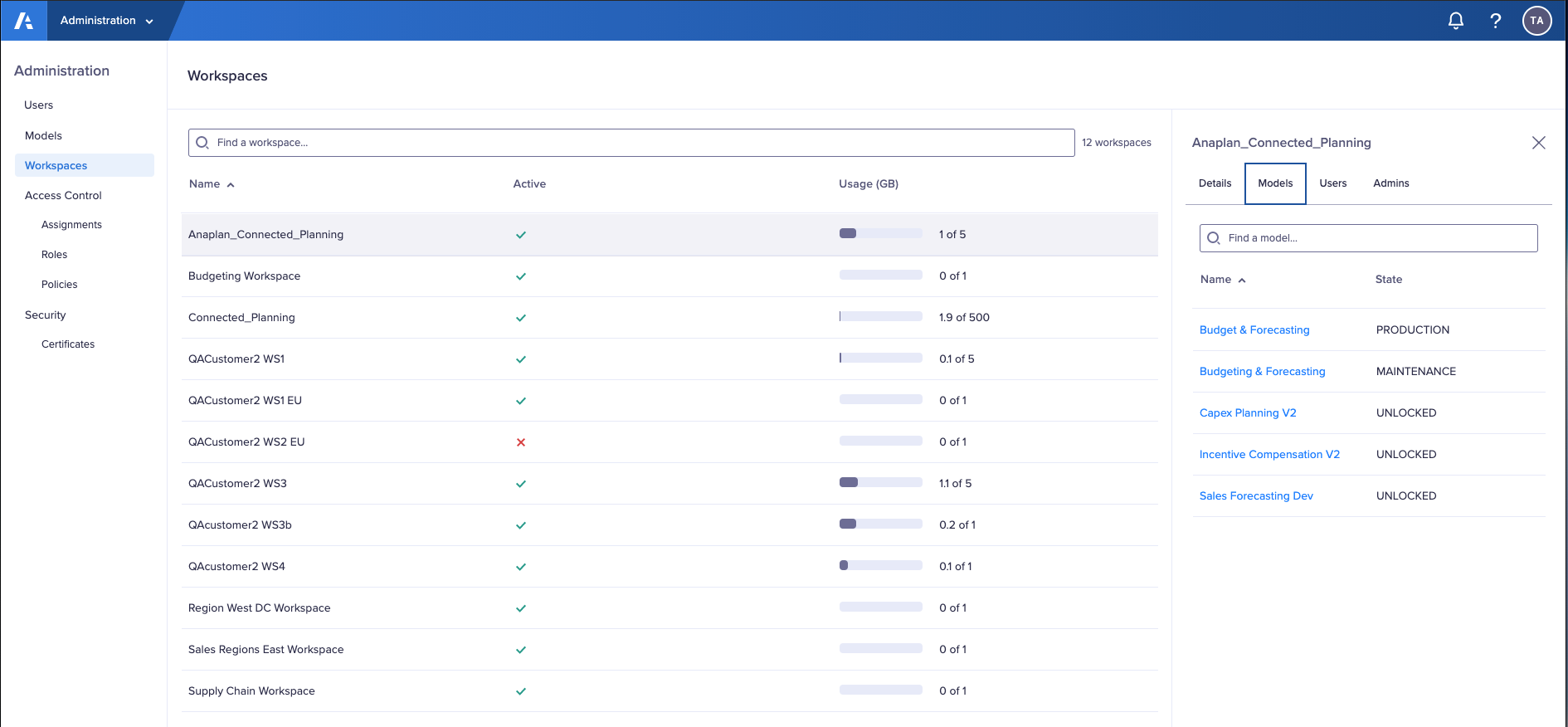Click active checkmark for QAcustomer2 WS3b
The width and height of the screenshot is (1568, 727).
521,525
